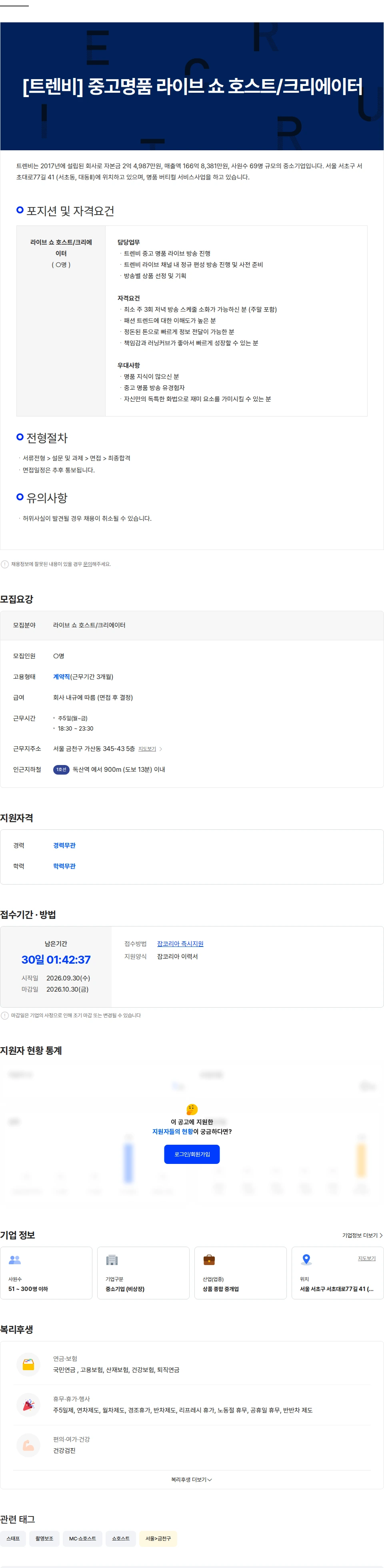Click the chevron after 근무지주소 지도보기
384x1568 pixels.
tap(160, 749)
